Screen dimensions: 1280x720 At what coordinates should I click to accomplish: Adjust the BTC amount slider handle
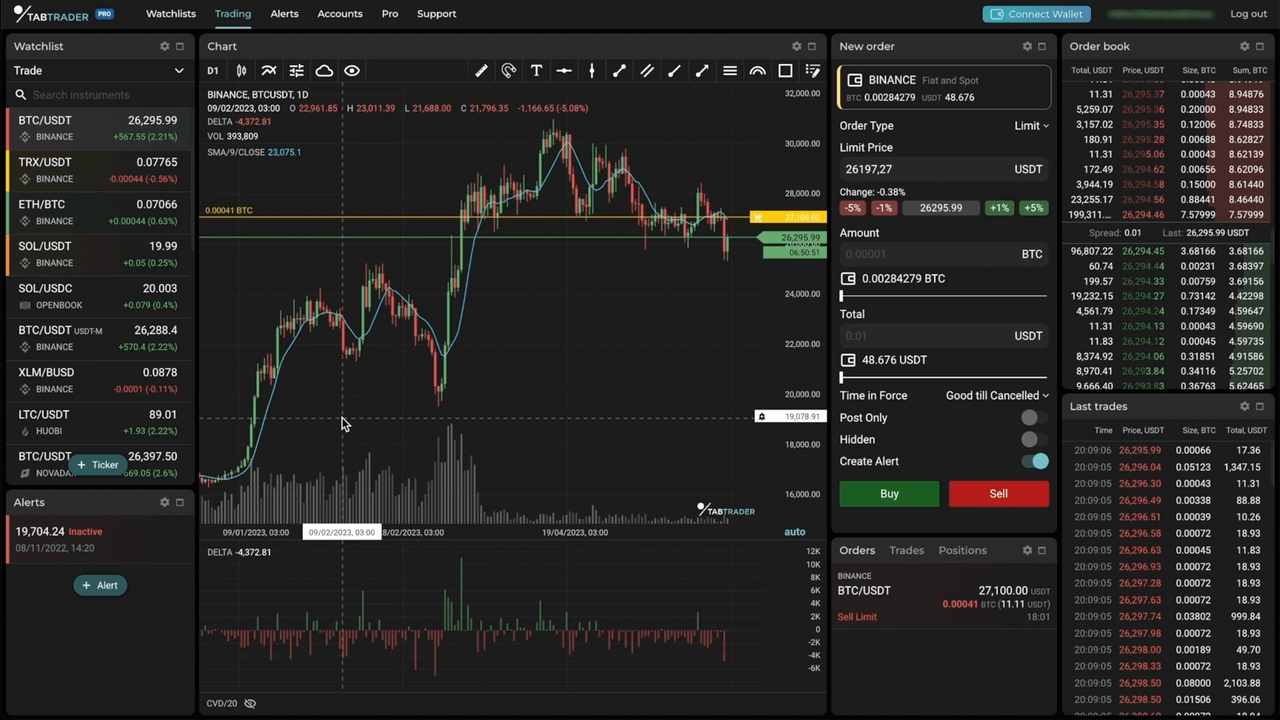pyautogui.click(x=842, y=297)
